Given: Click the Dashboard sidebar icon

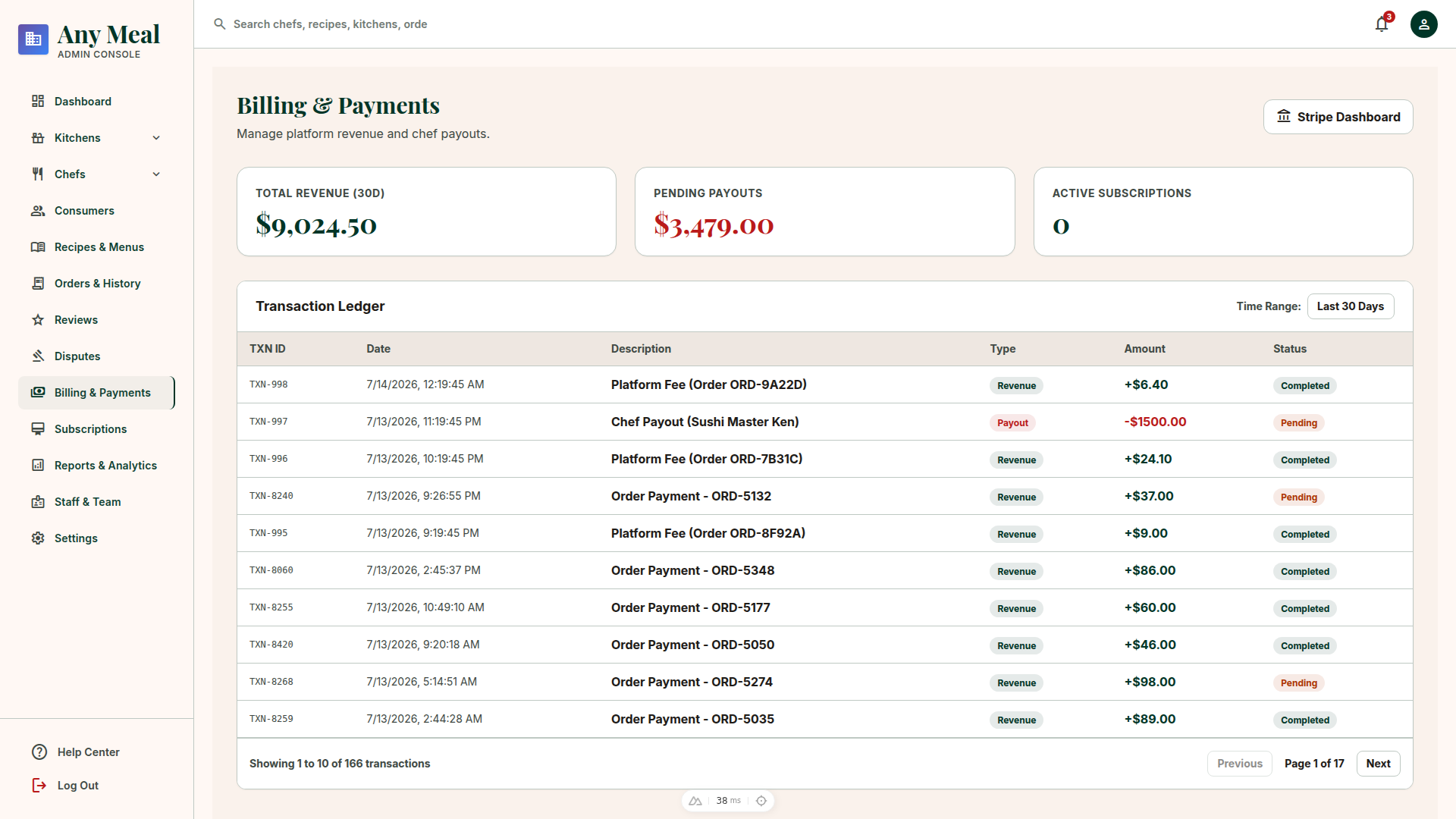Looking at the screenshot, I should click(x=38, y=102).
